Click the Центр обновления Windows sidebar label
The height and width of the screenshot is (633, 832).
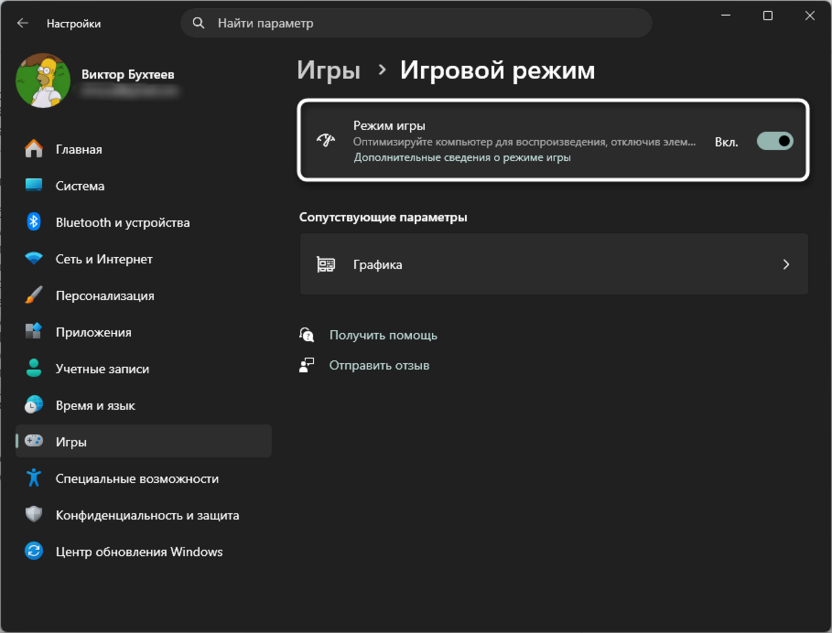pyautogui.click(x=139, y=552)
